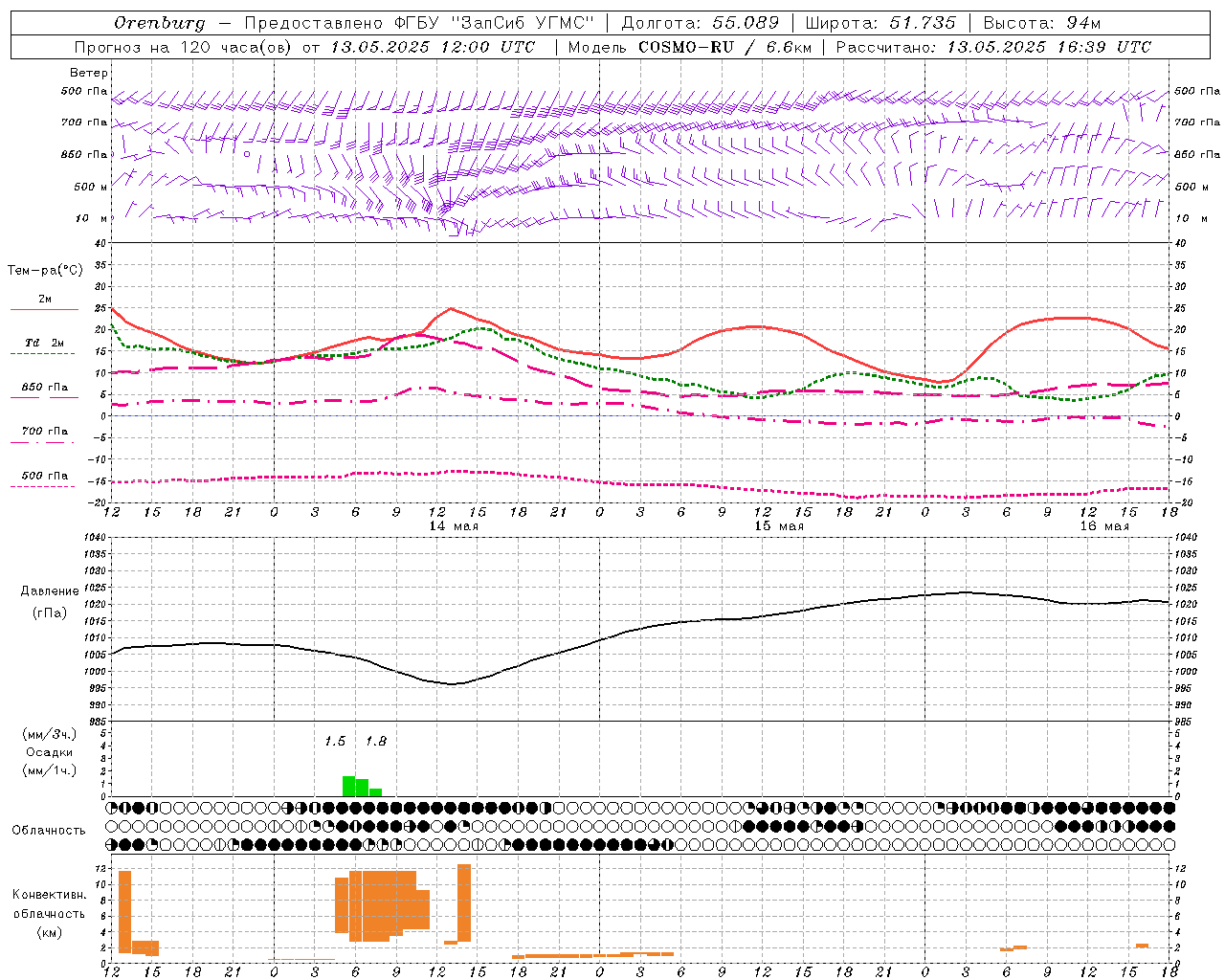1225x980 pixels.
Task: Select the "Td 2м" dew point legend entry
Action: pos(45,343)
